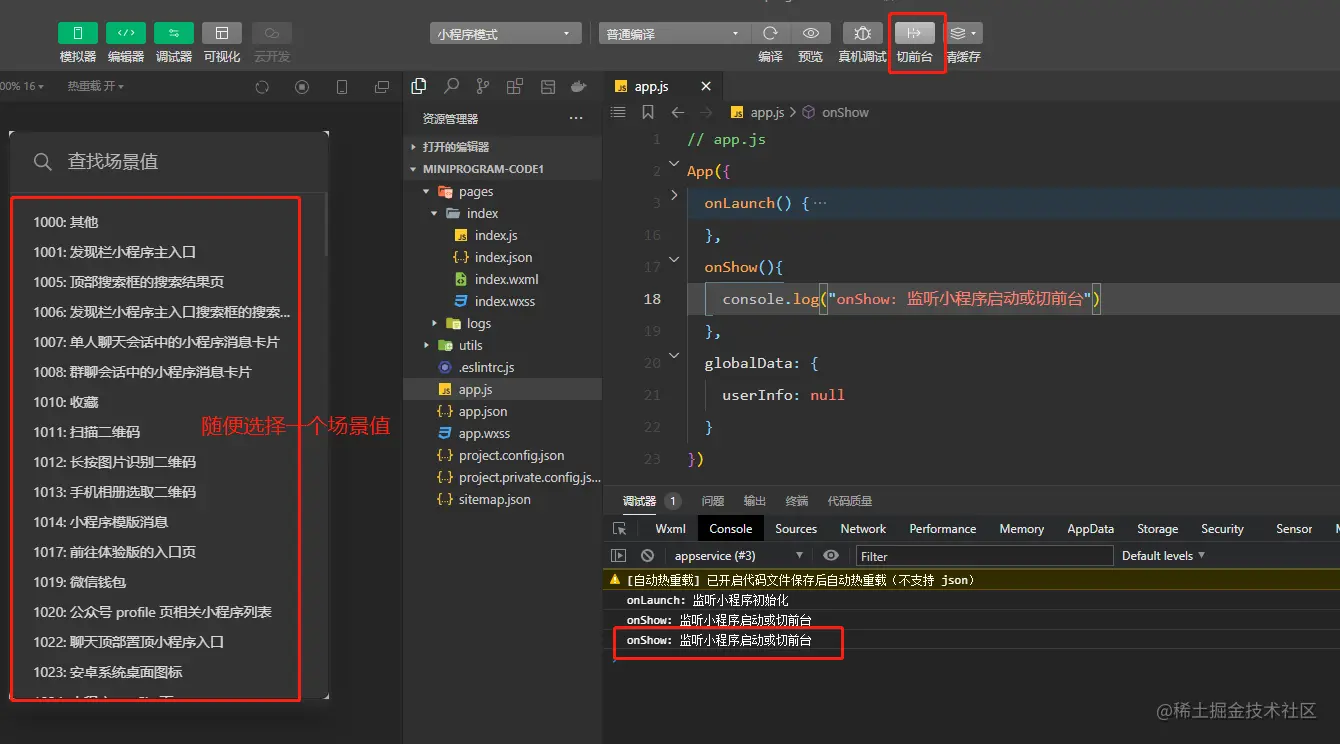Viewport: 1340px width, 744px height.
Task: Click the 真机调试 bug icon
Action: coord(863,34)
